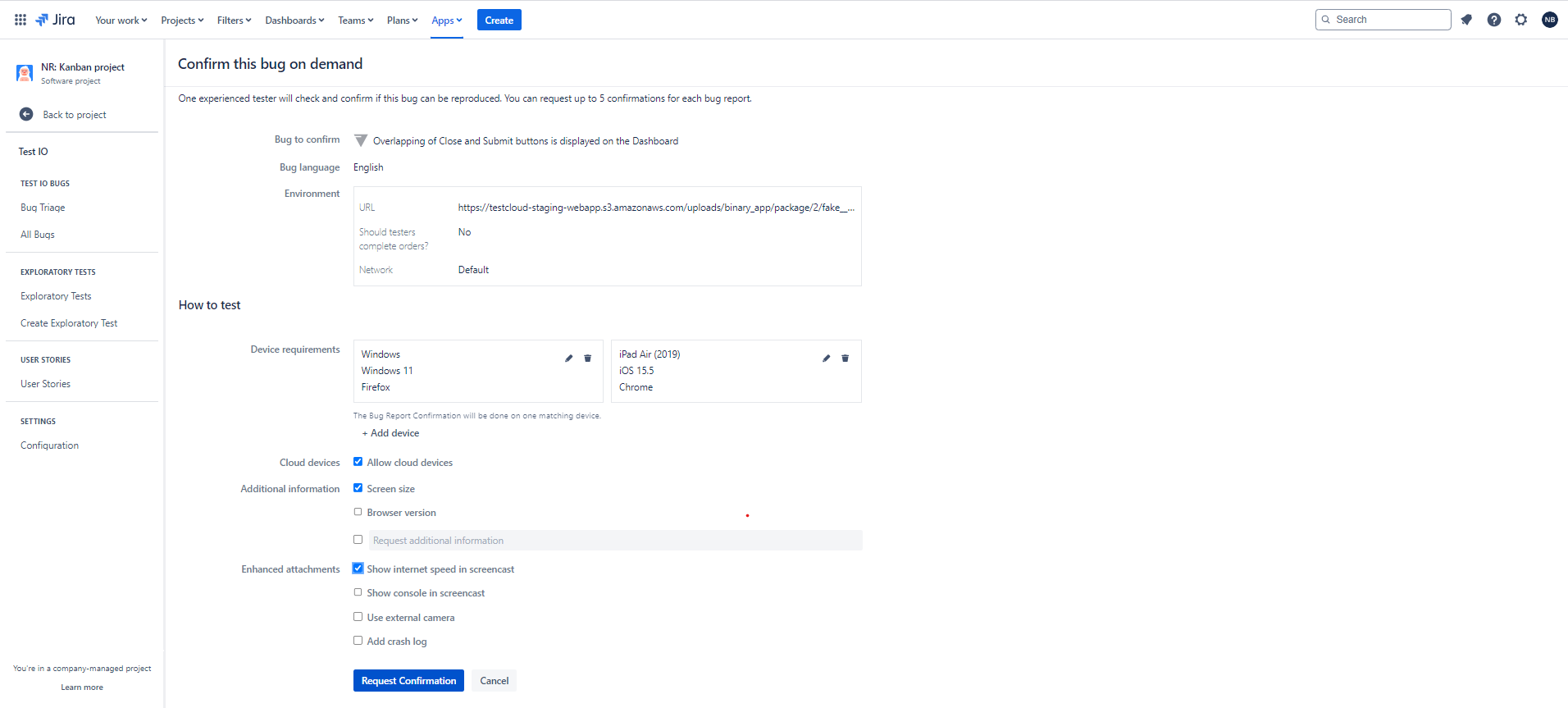Click the Jira logo
The image size is (1568, 708).
click(x=55, y=20)
